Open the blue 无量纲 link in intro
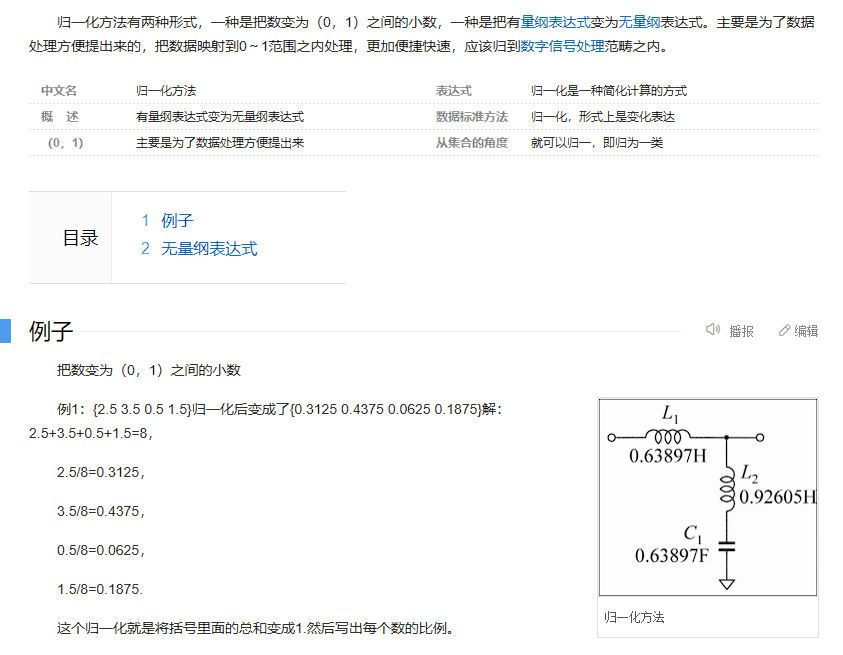 click(x=639, y=22)
